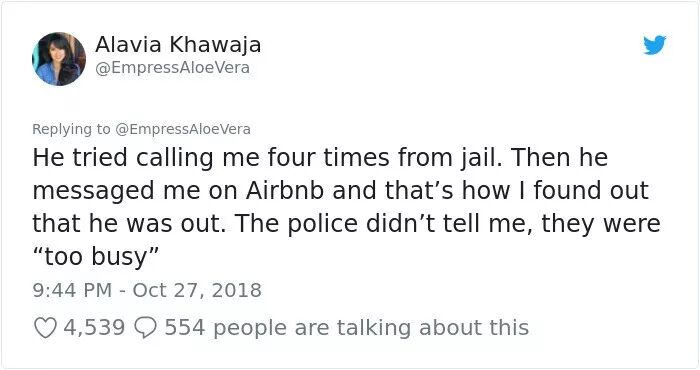The height and width of the screenshot is (370, 700).
Task: Click the 'Oct 27, 2018' date
Action: click(197, 290)
